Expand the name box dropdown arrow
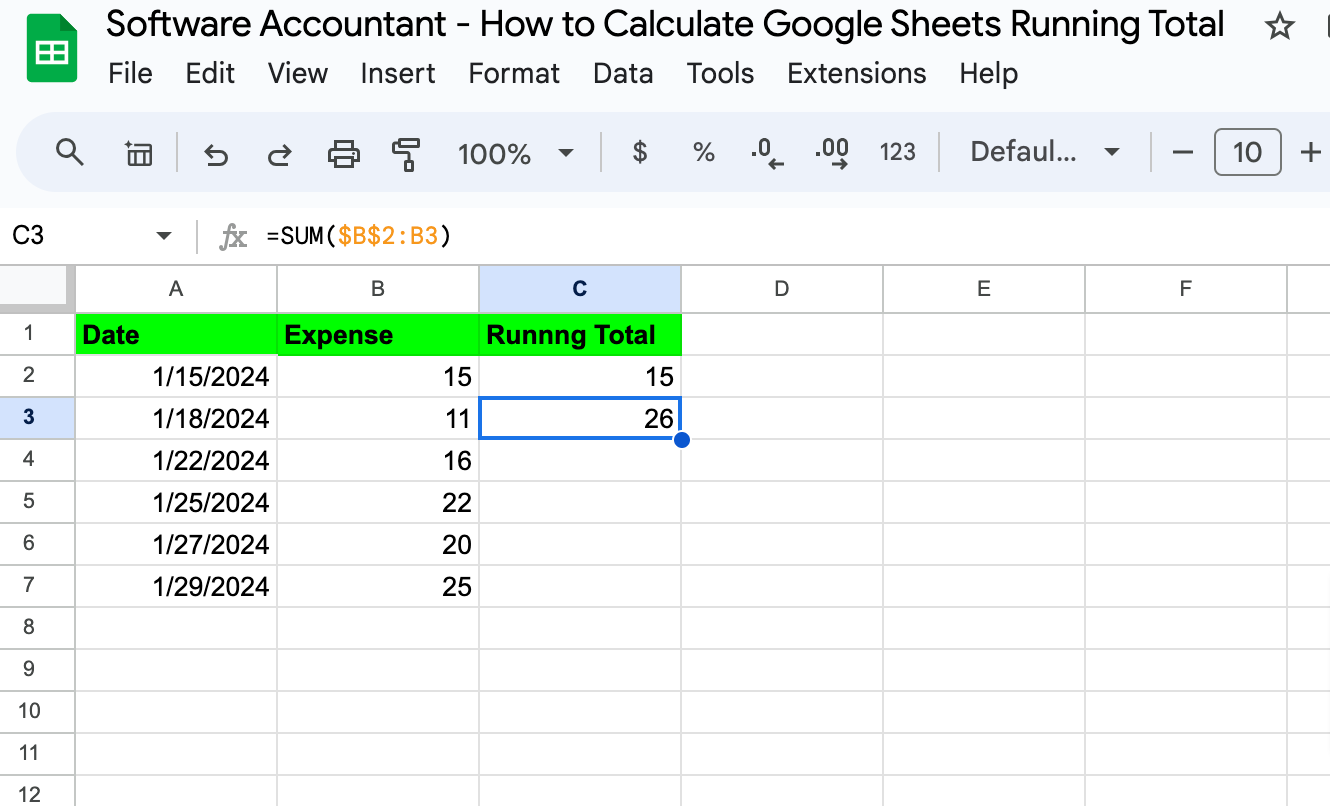The image size is (1330, 806). (x=164, y=236)
